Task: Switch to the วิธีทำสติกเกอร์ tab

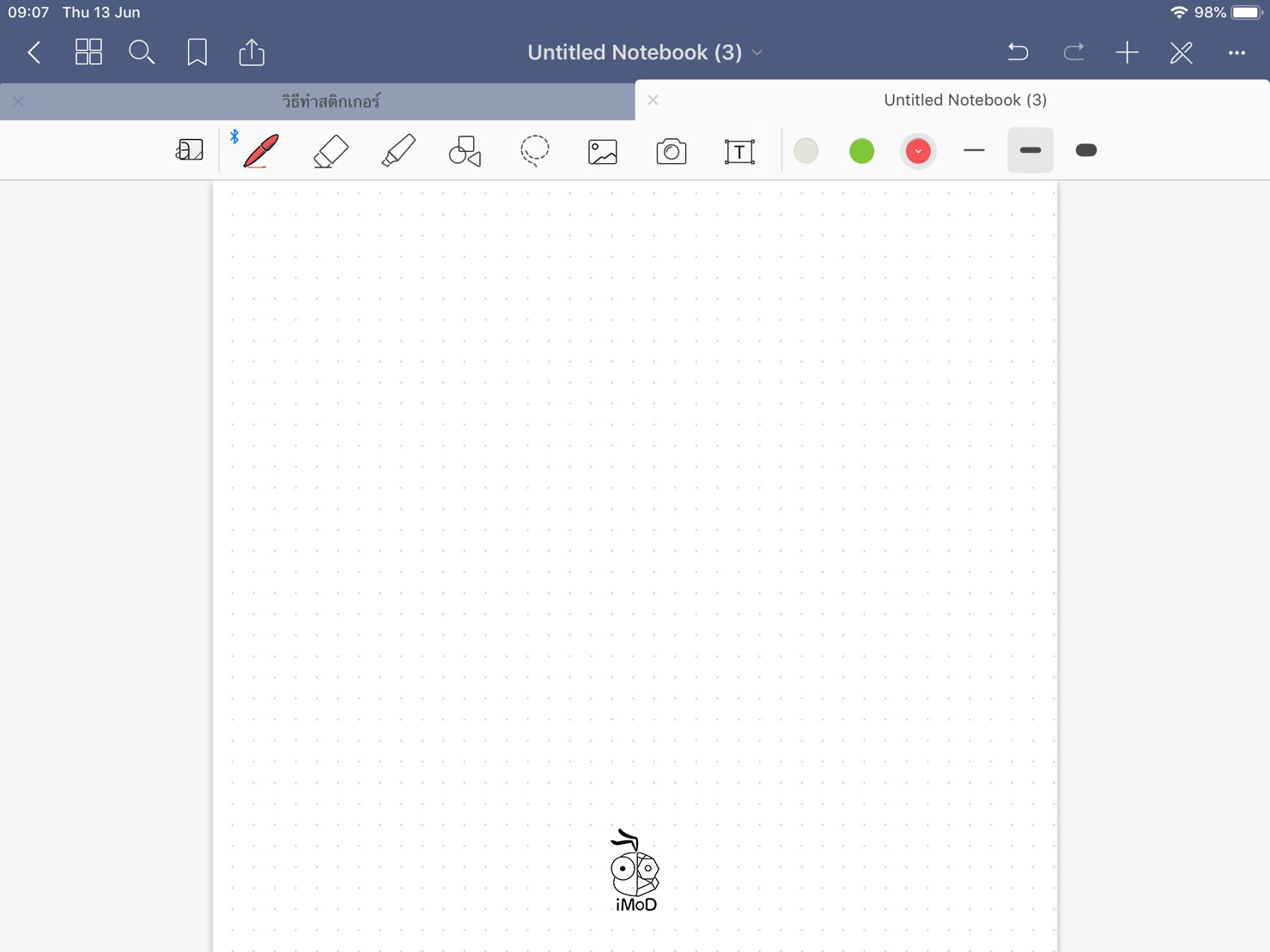Action: click(x=331, y=101)
